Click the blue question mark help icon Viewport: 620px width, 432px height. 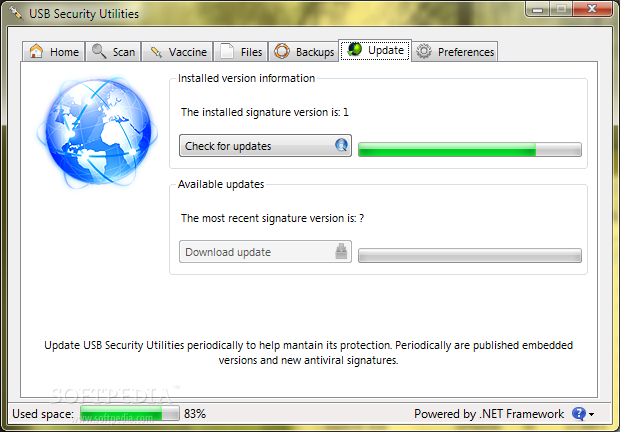point(578,414)
